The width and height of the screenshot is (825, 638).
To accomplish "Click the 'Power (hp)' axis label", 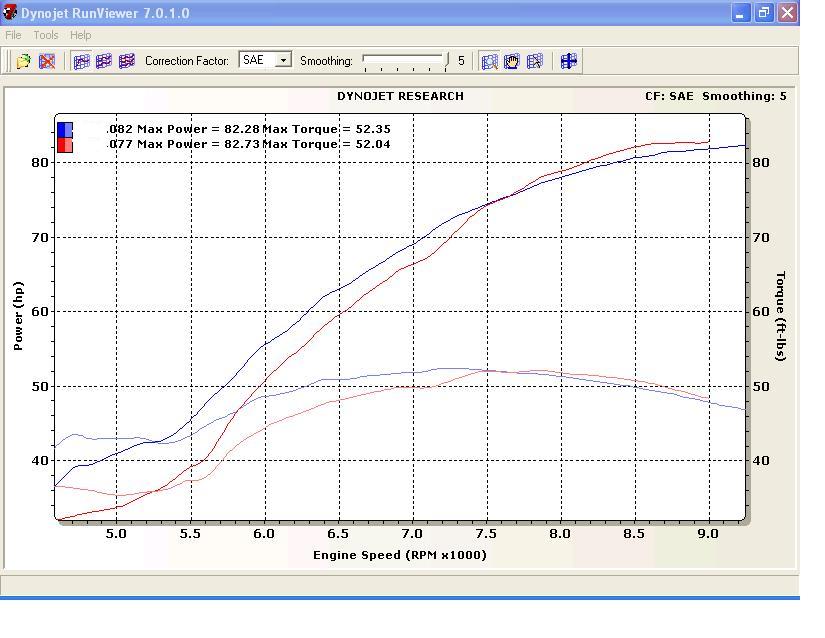I will [x=18, y=316].
